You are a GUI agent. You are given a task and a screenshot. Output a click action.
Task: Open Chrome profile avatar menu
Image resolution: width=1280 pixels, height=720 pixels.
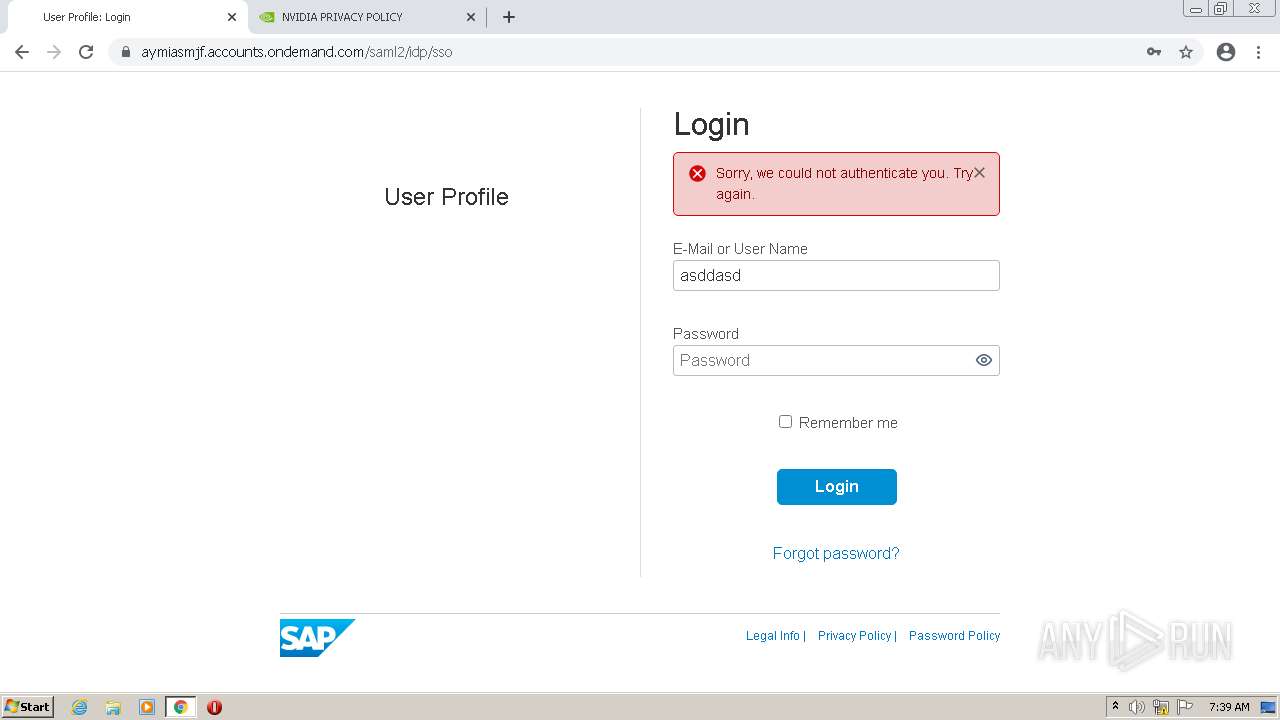1226,52
